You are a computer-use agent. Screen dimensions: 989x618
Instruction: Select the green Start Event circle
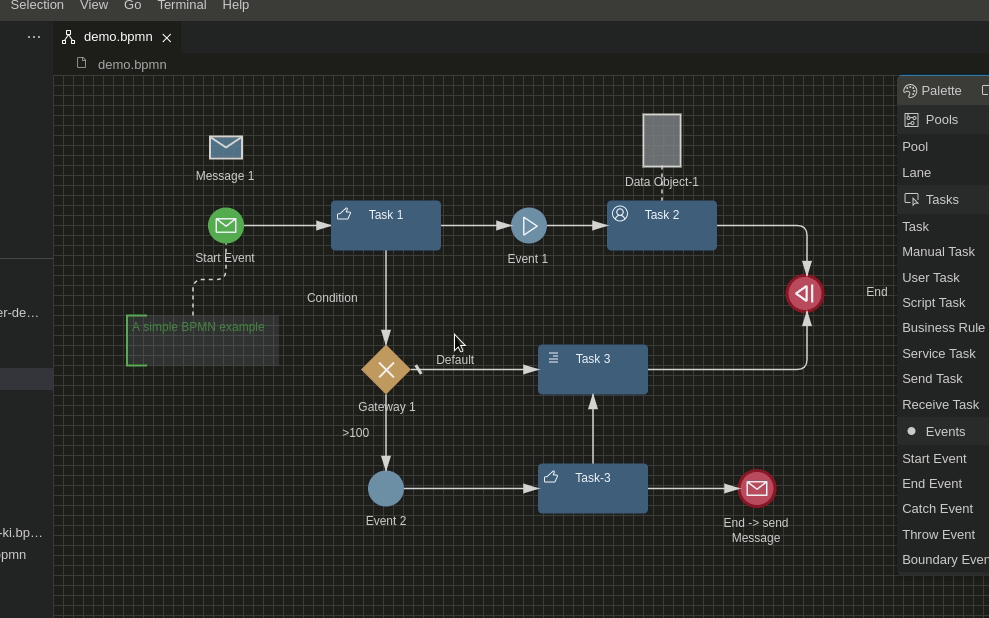225,225
